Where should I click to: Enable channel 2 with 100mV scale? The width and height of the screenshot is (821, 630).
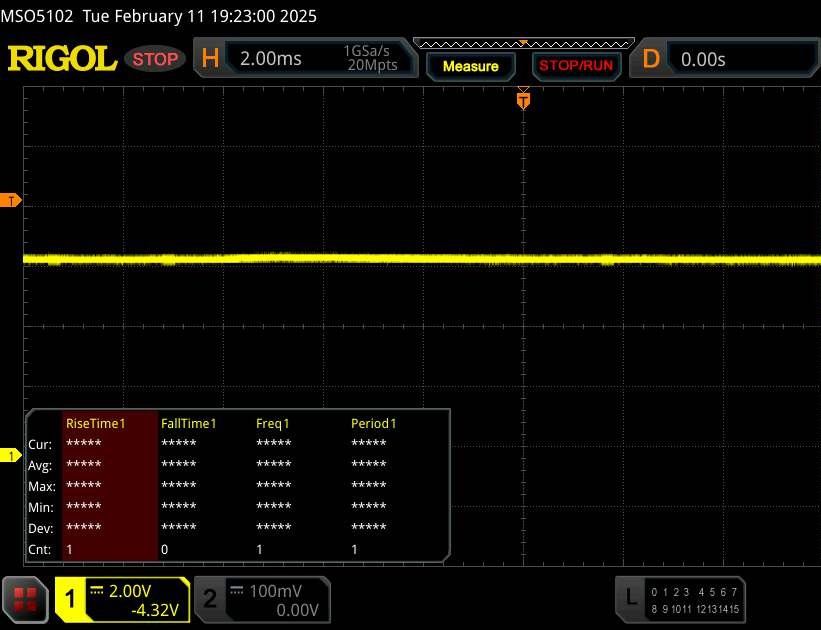(x=260, y=599)
